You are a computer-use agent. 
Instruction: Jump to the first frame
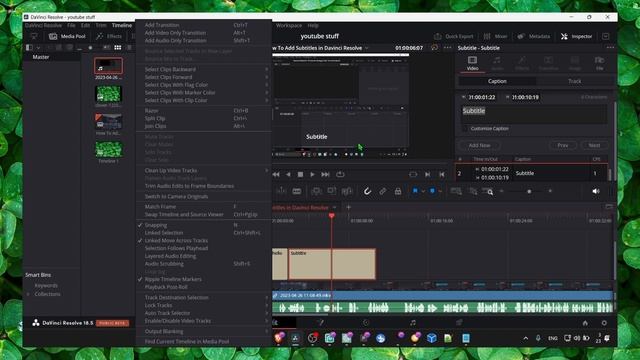[x=276, y=174]
